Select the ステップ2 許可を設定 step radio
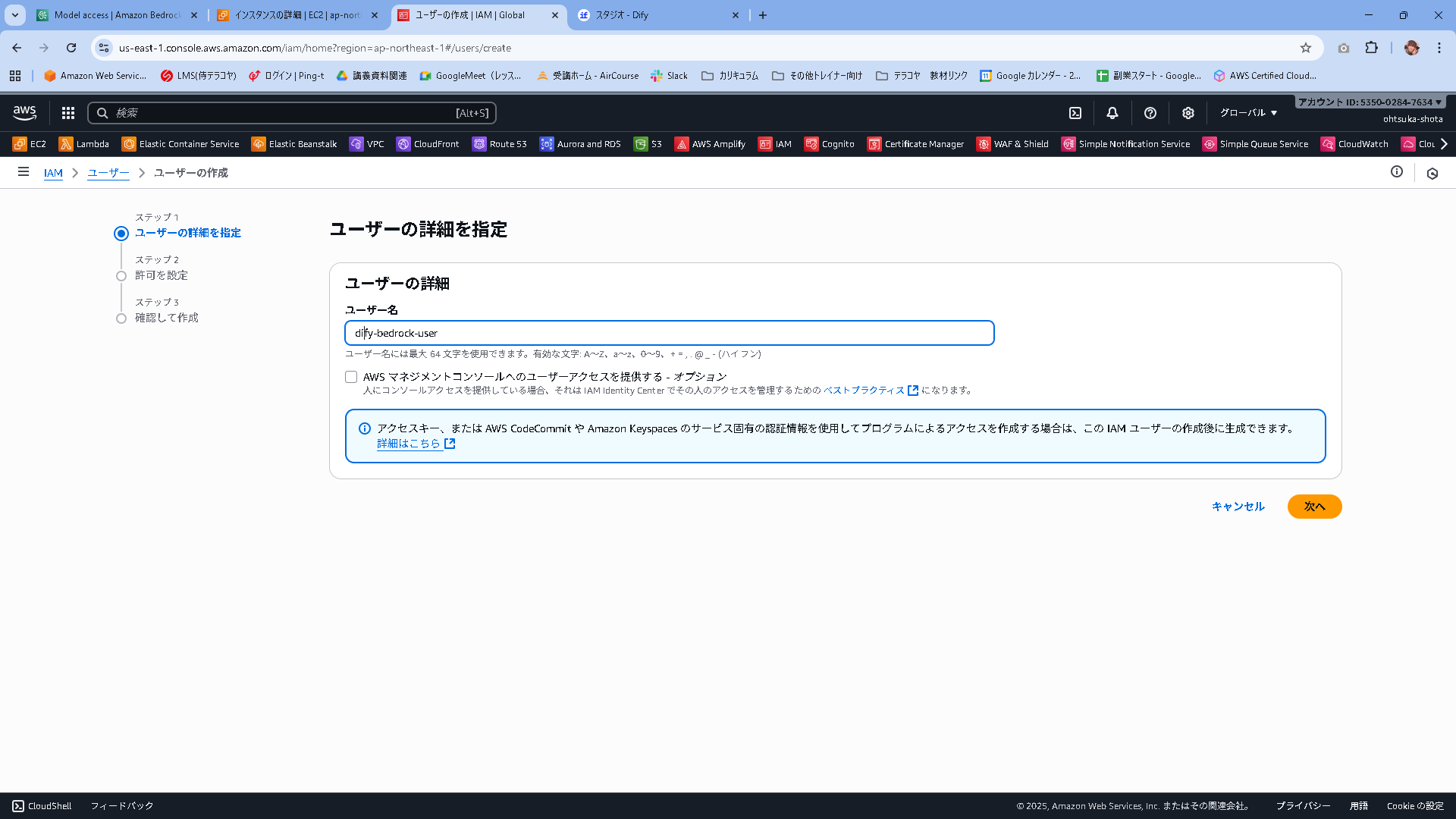 [121, 275]
